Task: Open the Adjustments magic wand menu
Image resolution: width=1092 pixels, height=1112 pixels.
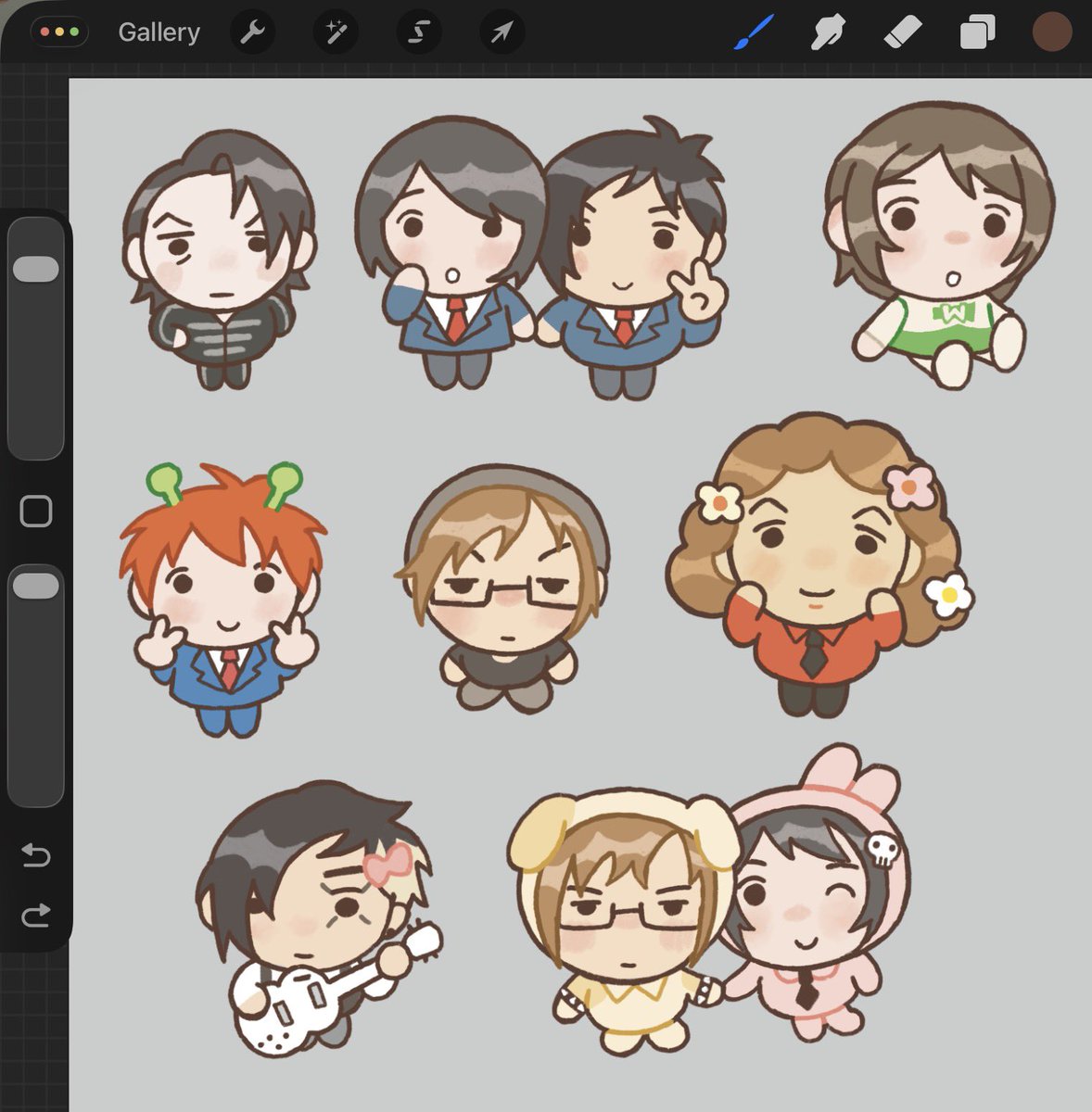Action: [x=336, y=32]
